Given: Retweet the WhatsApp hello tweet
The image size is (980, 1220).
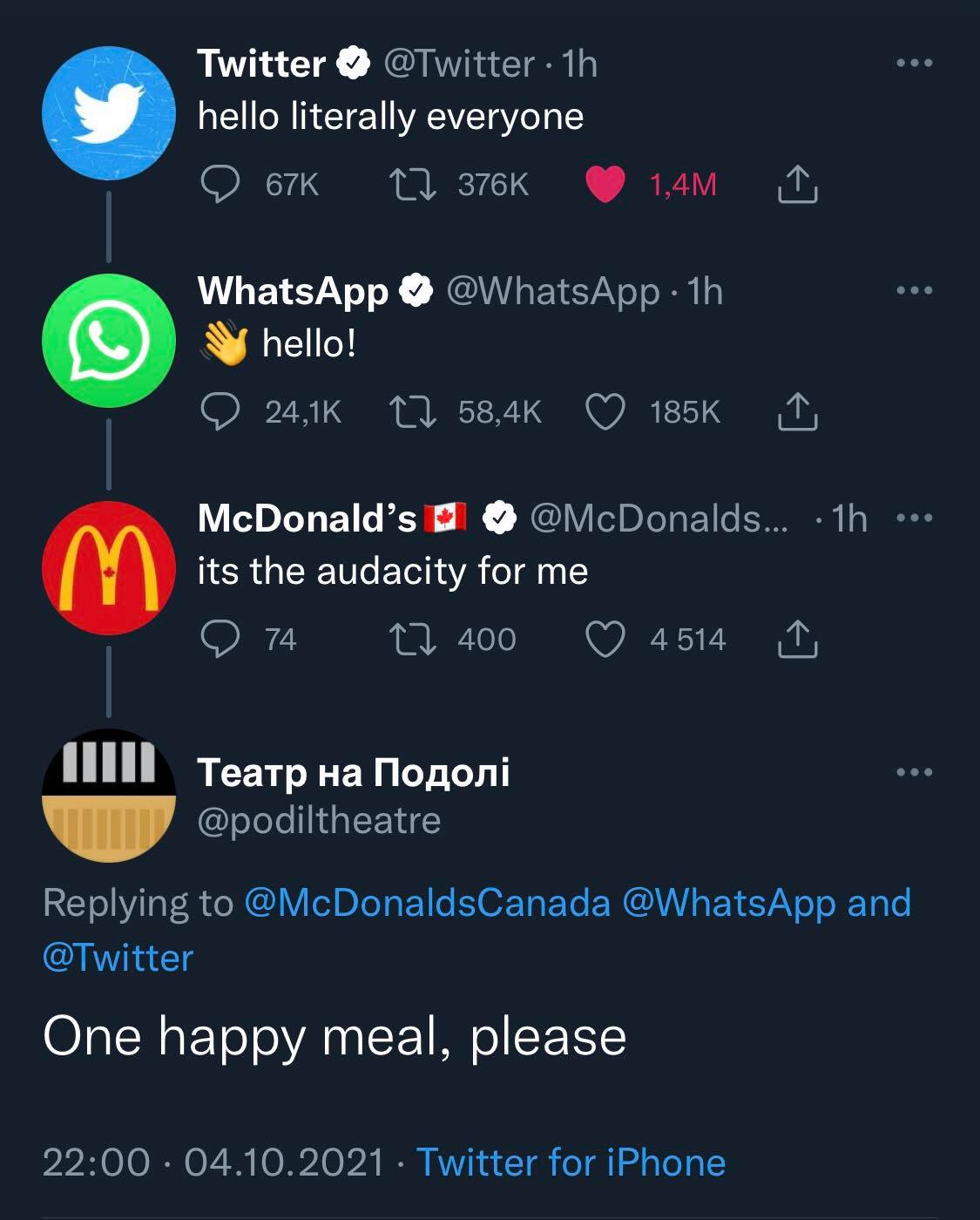Looking at the screenshot, I should coord(414,412).
